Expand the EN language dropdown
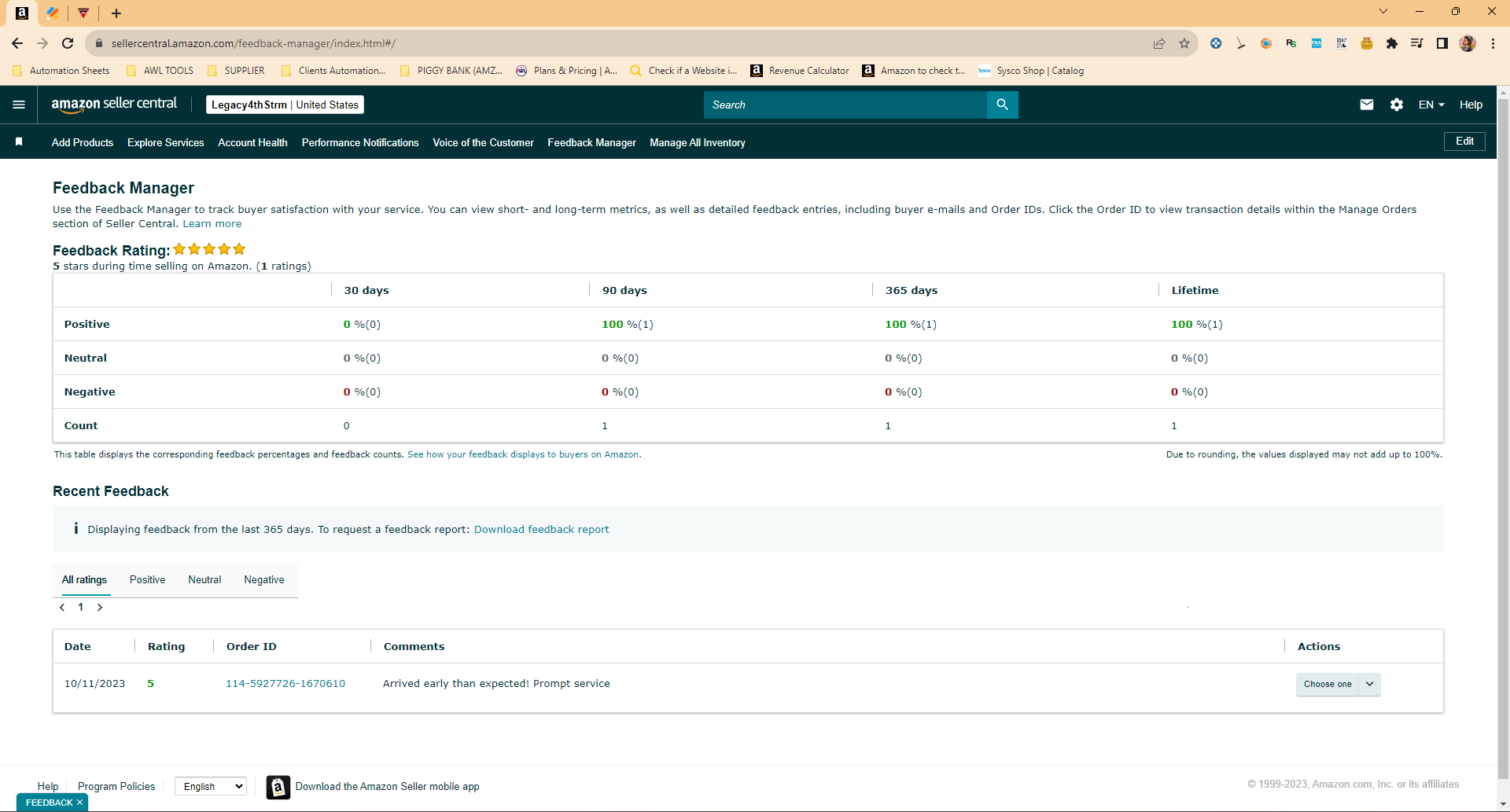 [1431, 105]
